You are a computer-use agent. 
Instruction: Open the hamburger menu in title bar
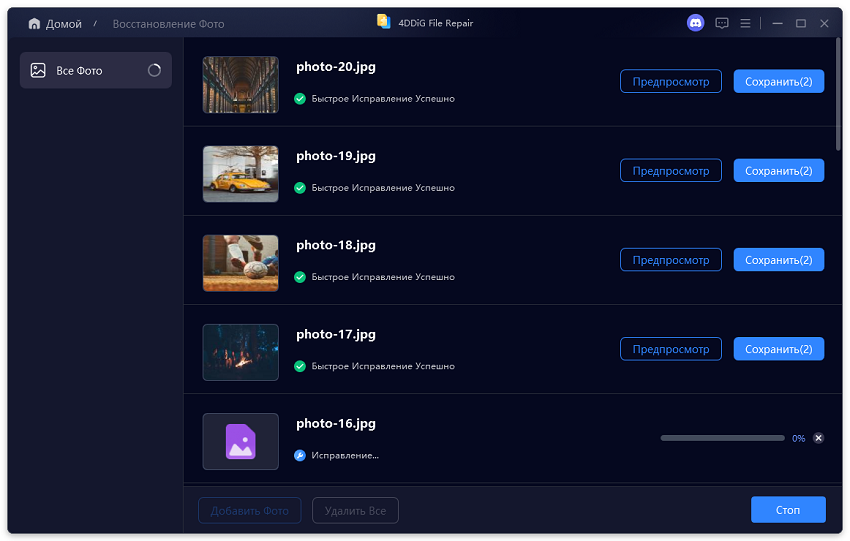coord(745,23)
